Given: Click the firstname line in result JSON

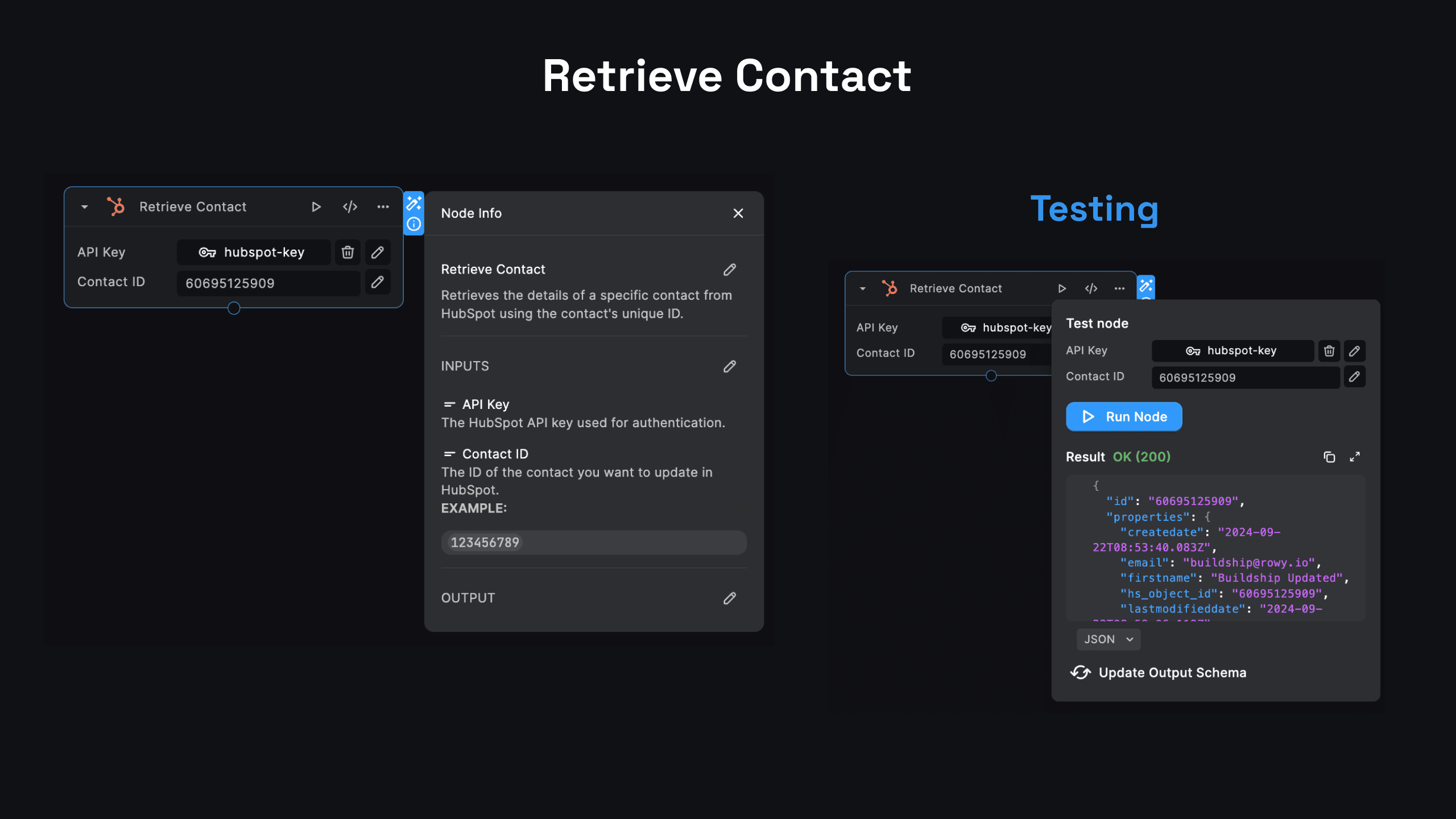Looking at the screenshot, I should 1234,578.
